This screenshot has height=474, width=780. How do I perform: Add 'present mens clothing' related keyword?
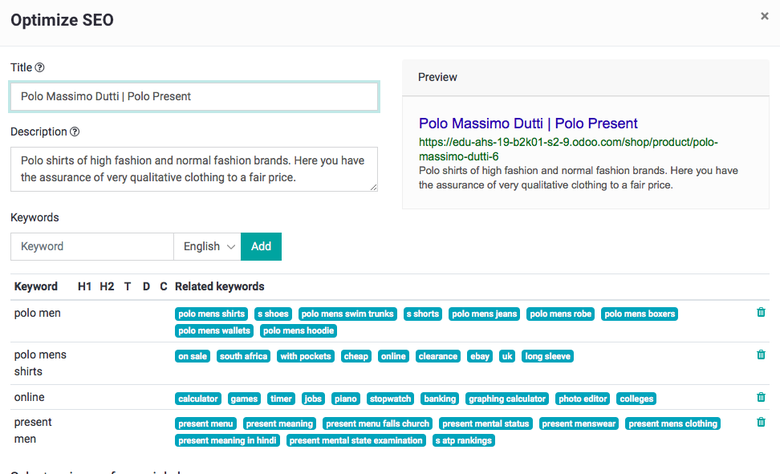click(673, 424)
